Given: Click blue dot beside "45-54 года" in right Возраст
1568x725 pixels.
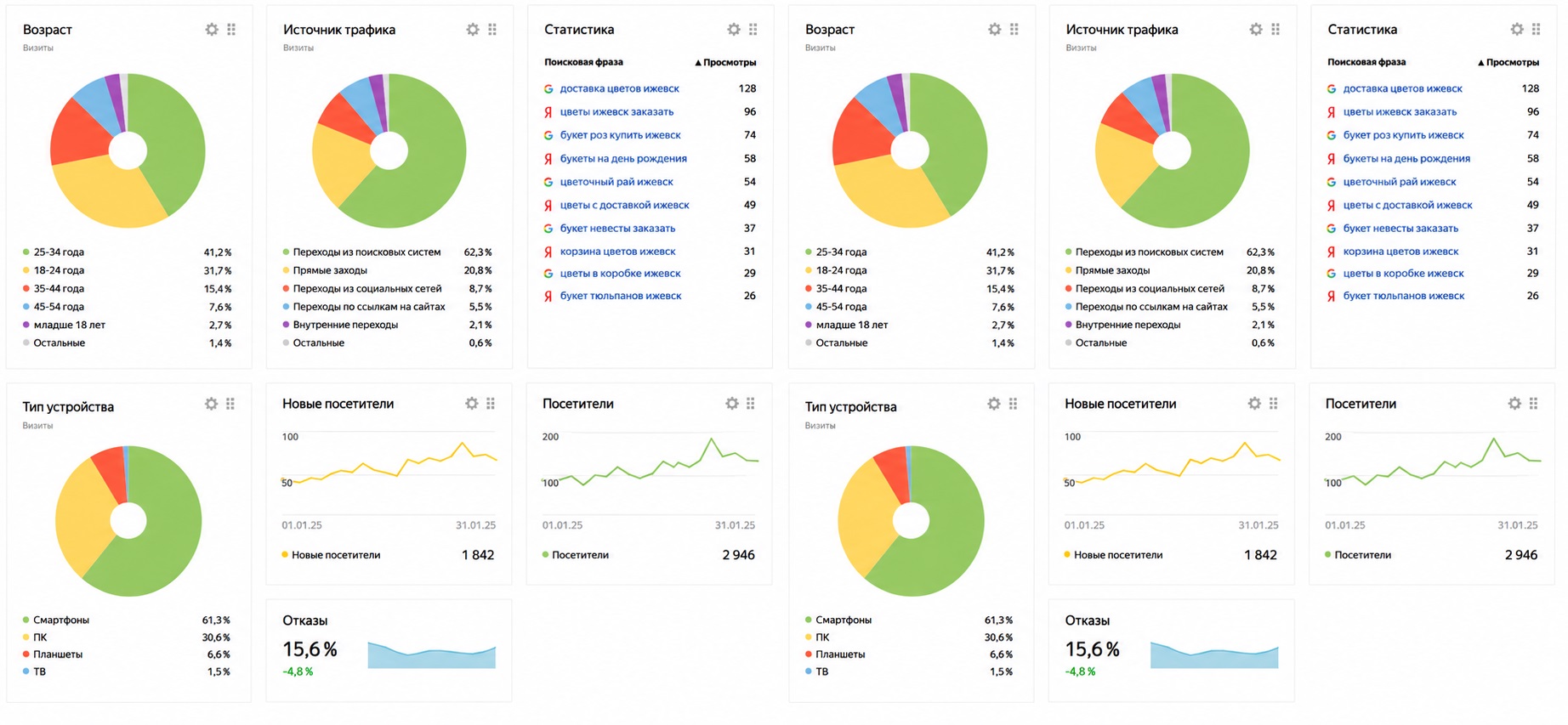Looking at the screenshot, I should tap(809, 307).
